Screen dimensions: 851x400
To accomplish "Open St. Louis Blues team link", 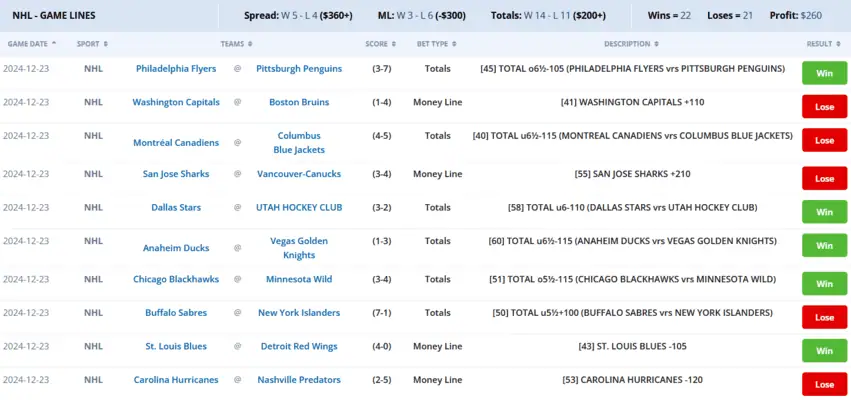I will coord(176,347).
